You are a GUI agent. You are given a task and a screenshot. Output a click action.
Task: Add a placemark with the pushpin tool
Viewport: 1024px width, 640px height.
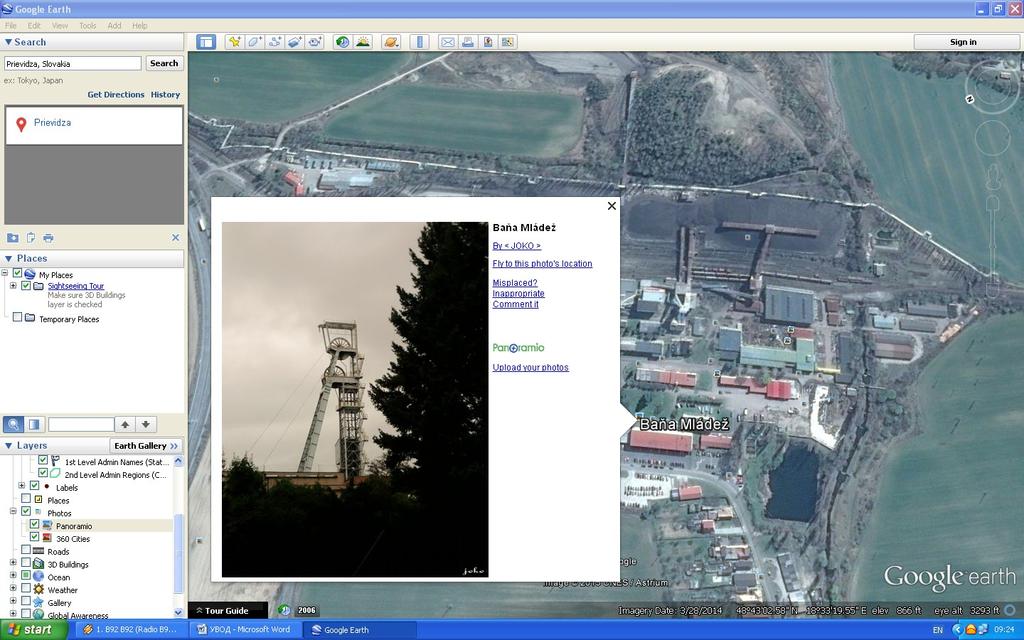coord(234,42)
